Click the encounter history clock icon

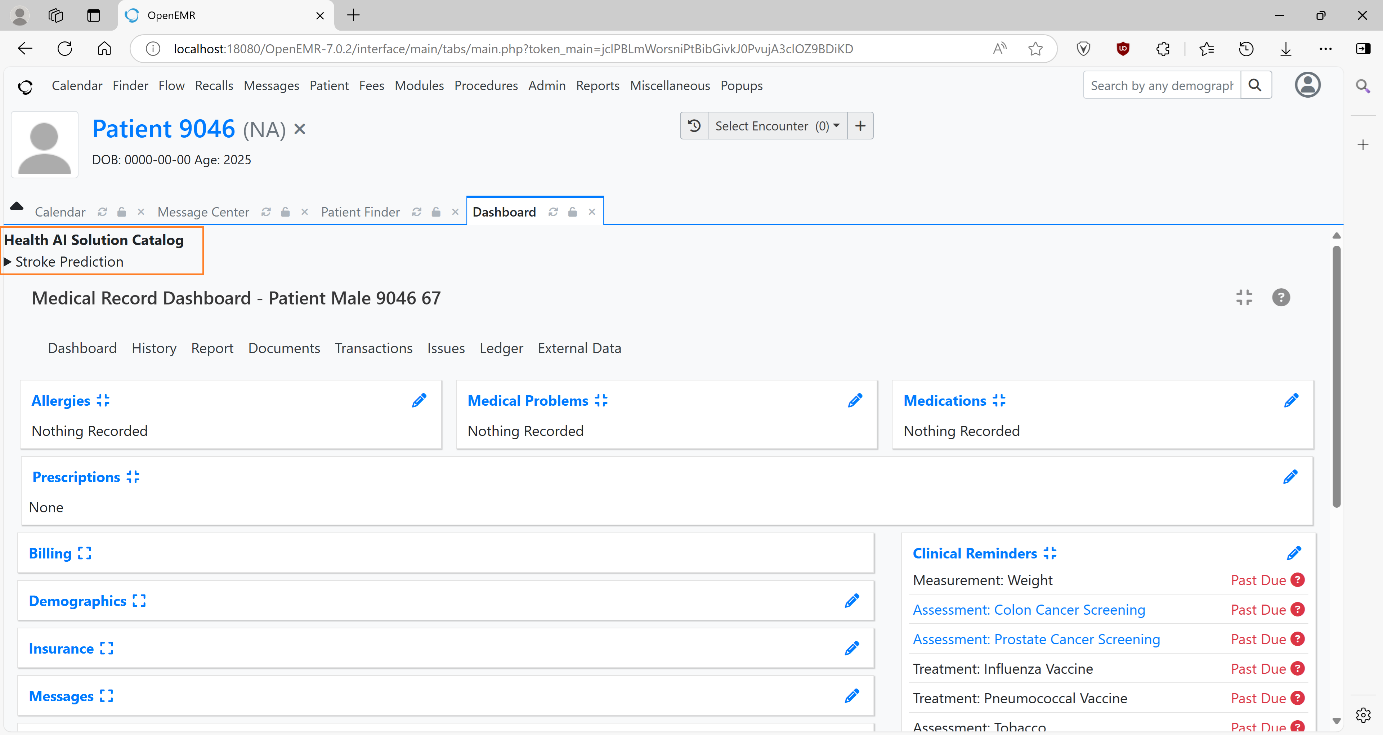(x=694, y=125)
